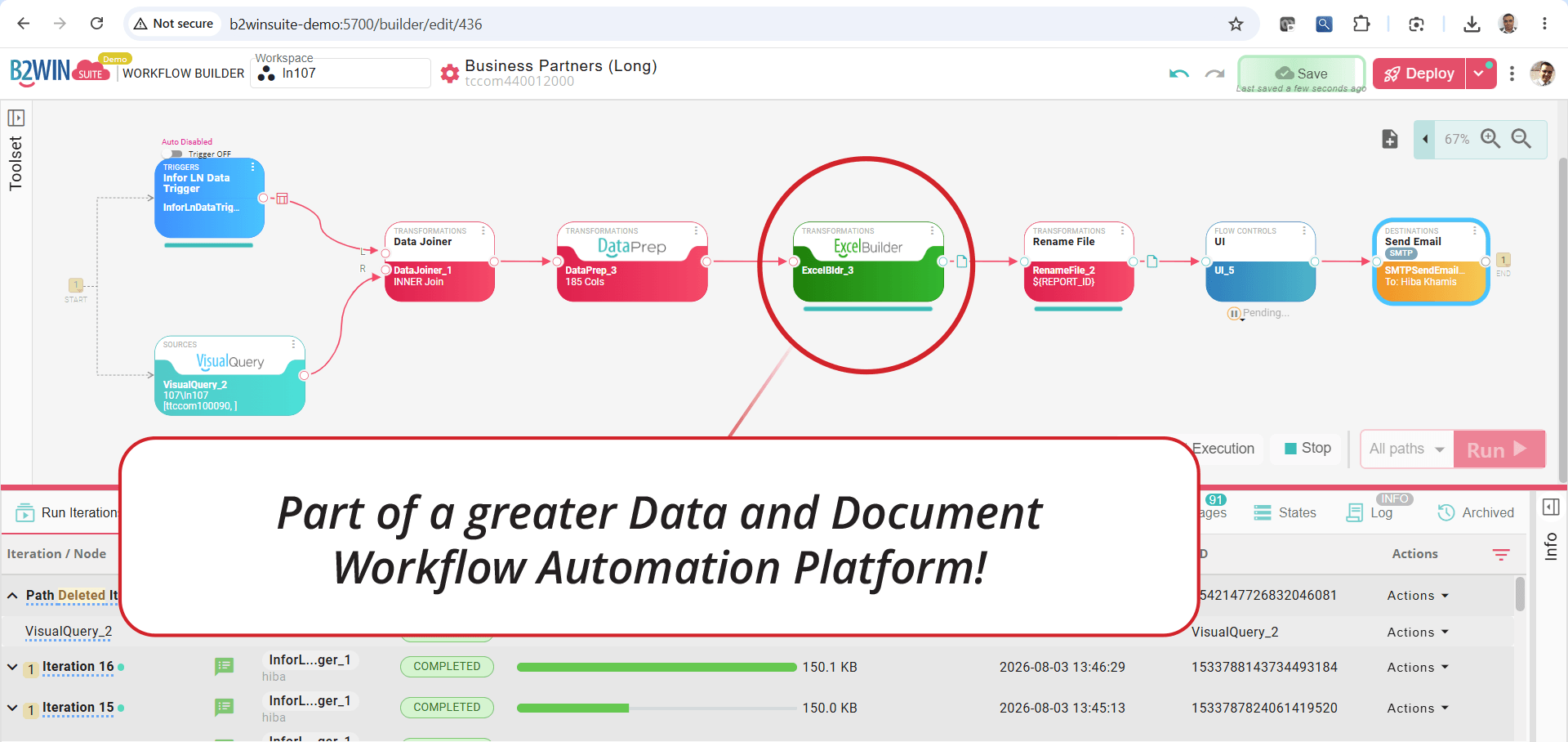Open Actions dropdown for Path Deleted row
This screenshot has width=1568, height=742.
(x=1418, y=596)
